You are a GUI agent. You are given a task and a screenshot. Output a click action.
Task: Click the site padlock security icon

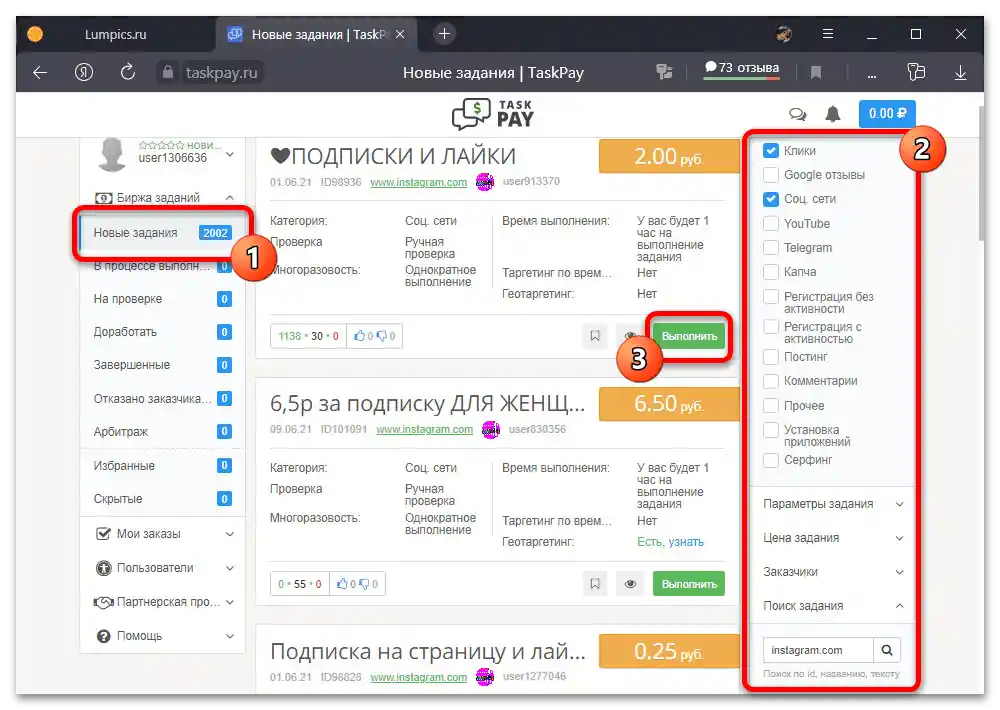tap(168, 72)
